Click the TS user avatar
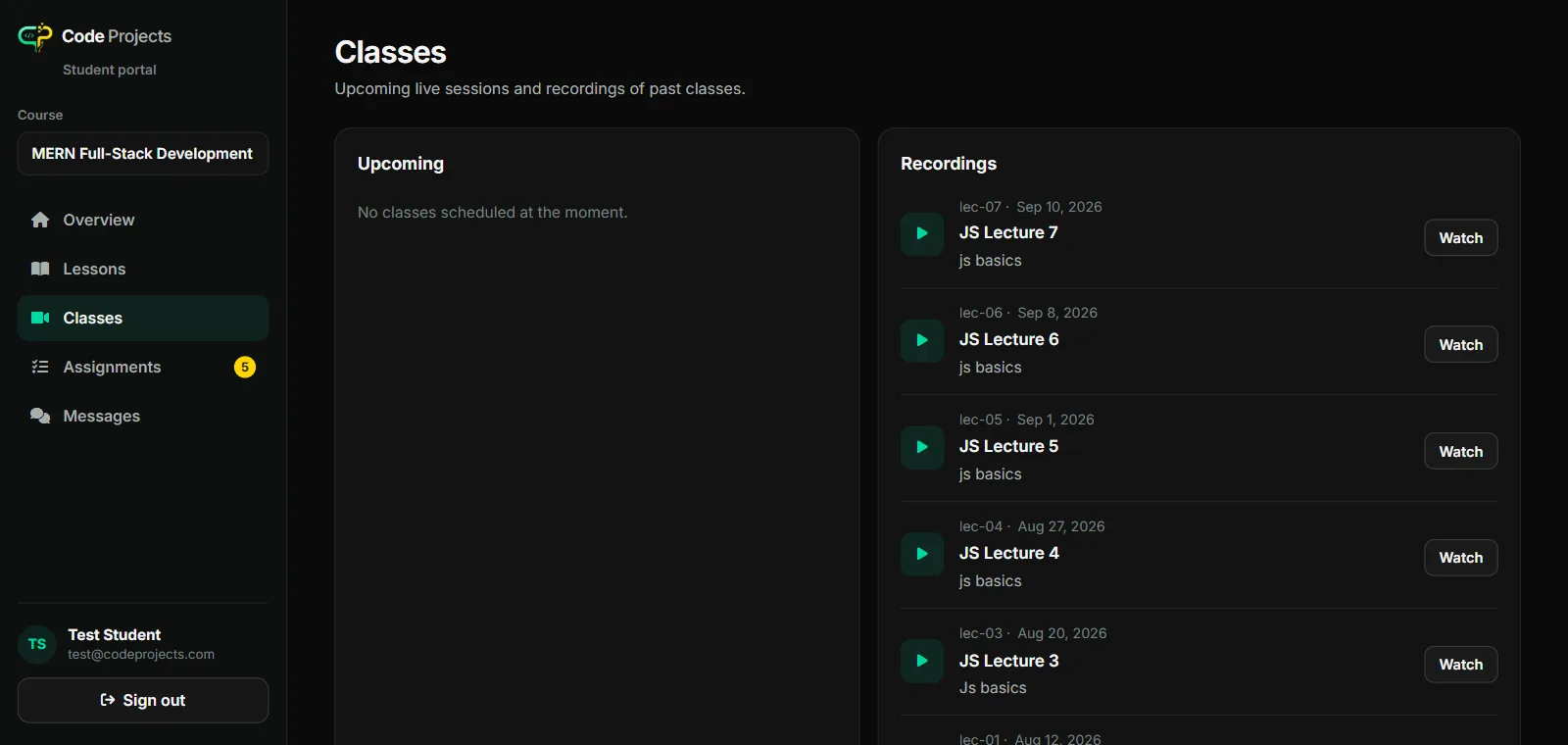1568x745 pixels. 37,644
